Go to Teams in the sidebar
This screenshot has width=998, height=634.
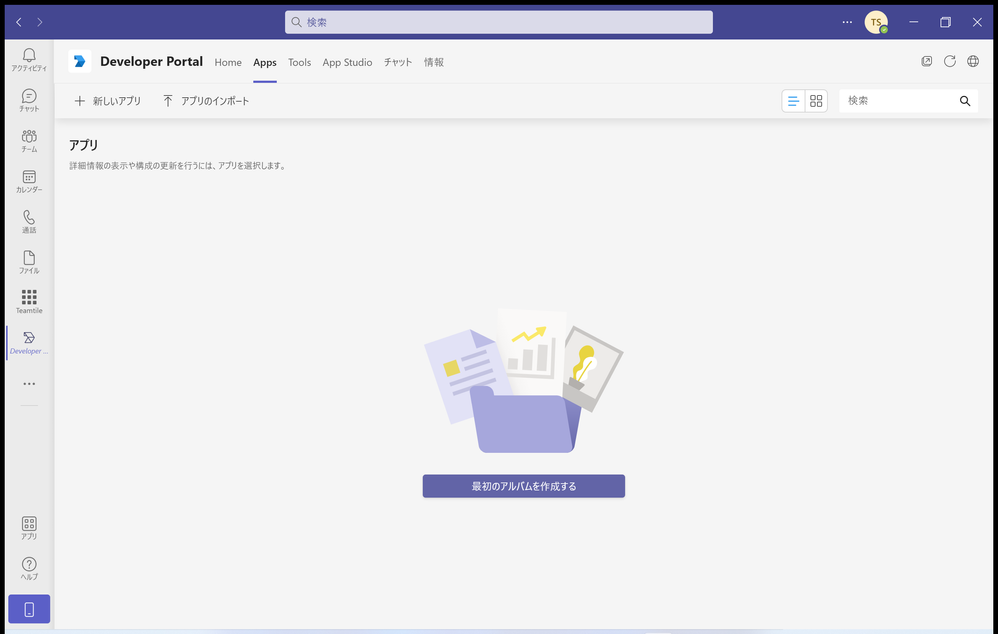click(29, 141)
